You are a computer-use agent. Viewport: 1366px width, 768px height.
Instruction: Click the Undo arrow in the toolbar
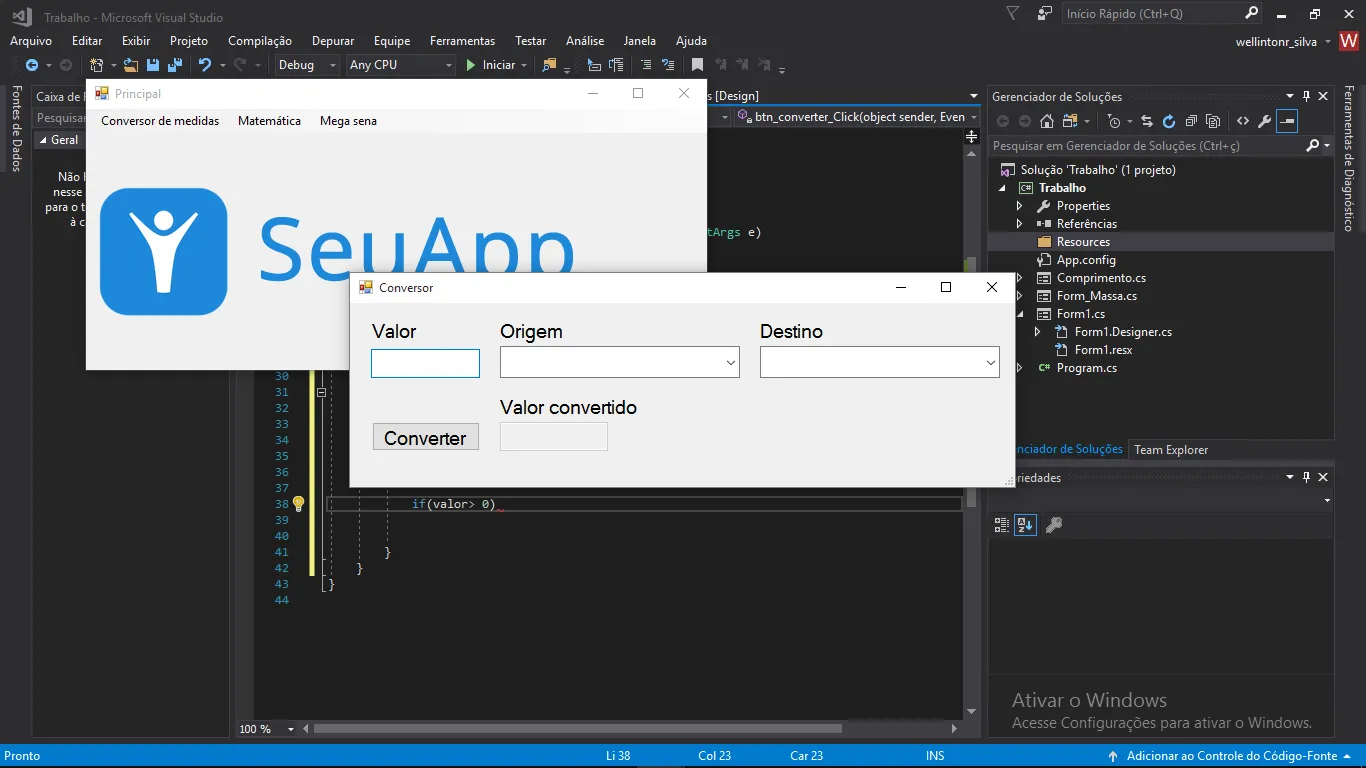(x=204, y=65)
